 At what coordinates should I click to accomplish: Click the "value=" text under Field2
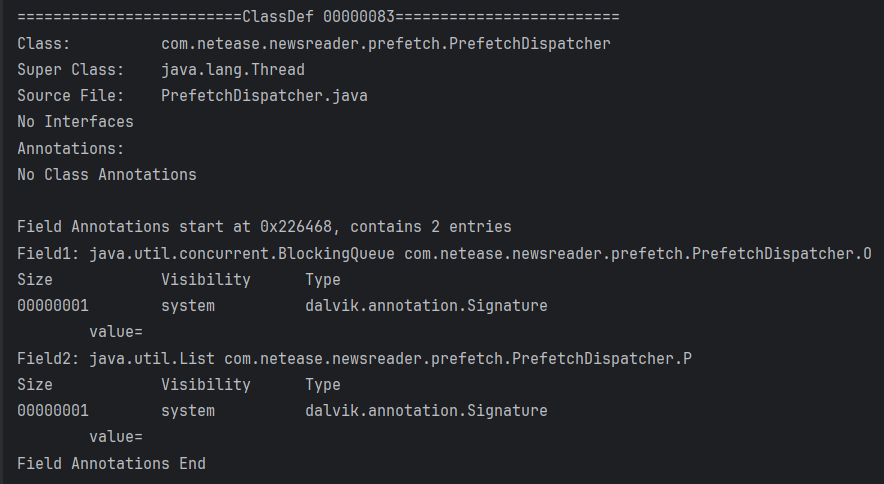point(116,437)
